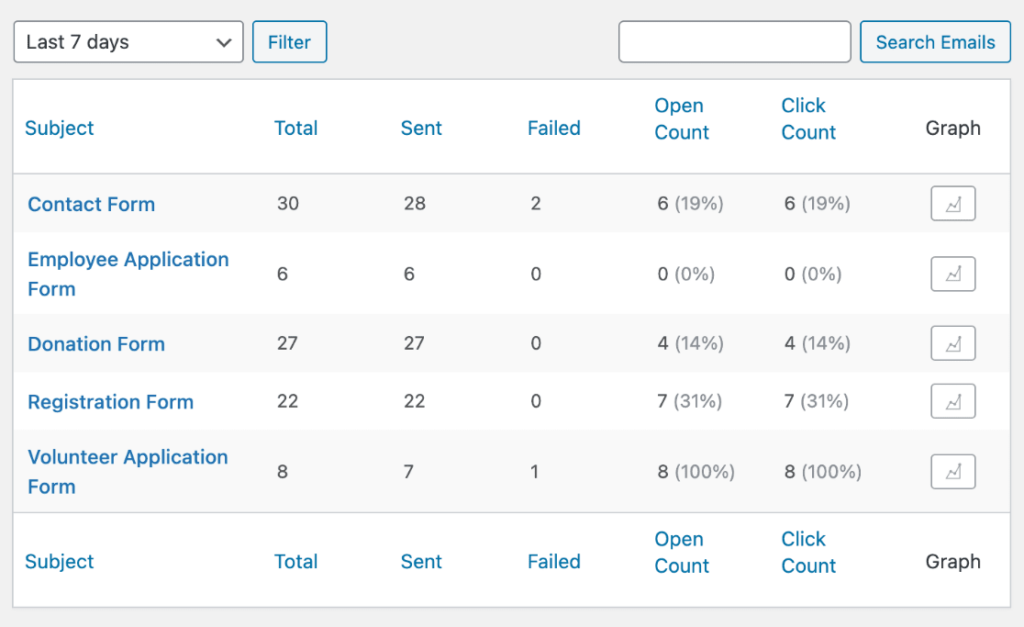Sort by Click Count in top header
The image size is (1024, 627).
coord(808,119)
